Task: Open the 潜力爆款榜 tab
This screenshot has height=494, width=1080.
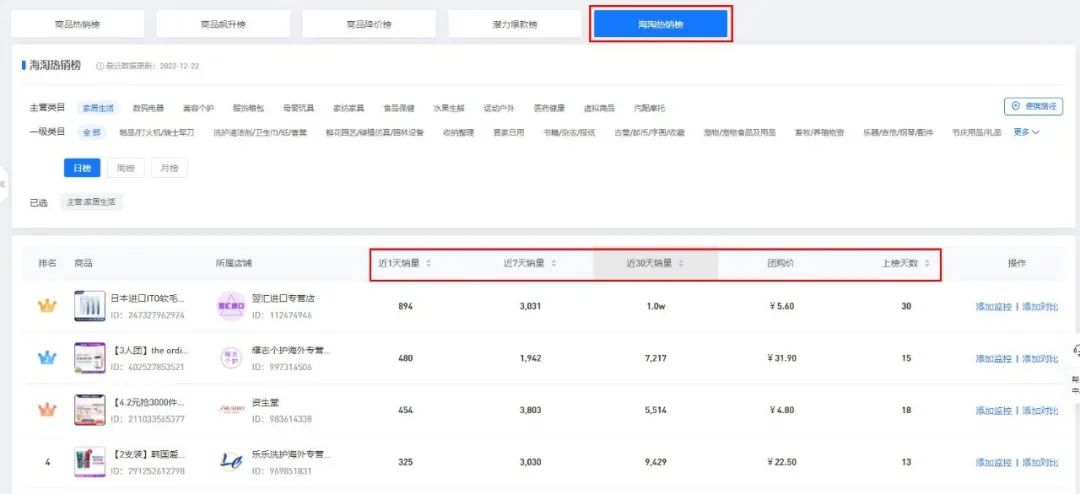Action: coord(515,24)
